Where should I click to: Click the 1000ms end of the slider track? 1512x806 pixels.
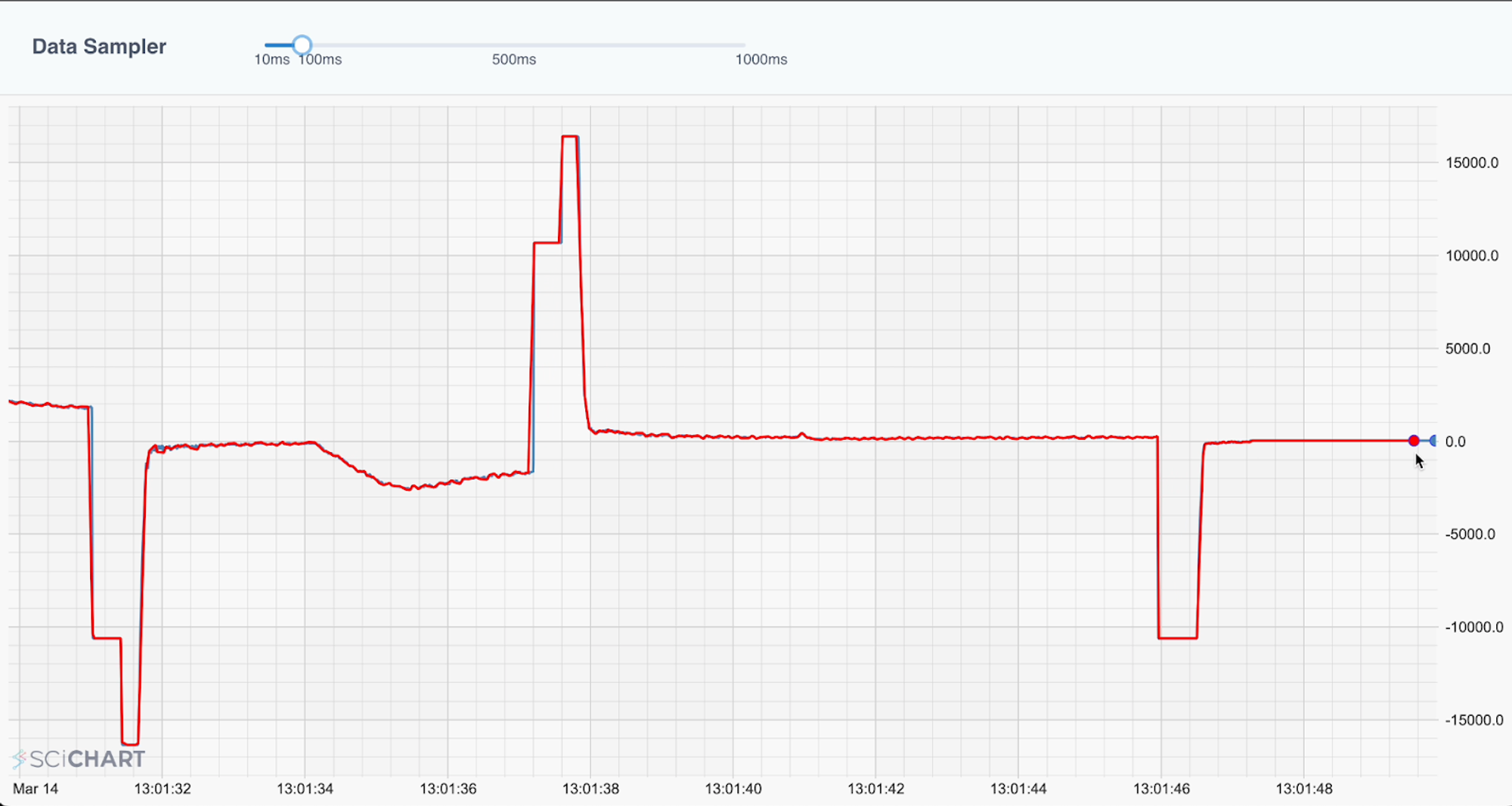744,45
